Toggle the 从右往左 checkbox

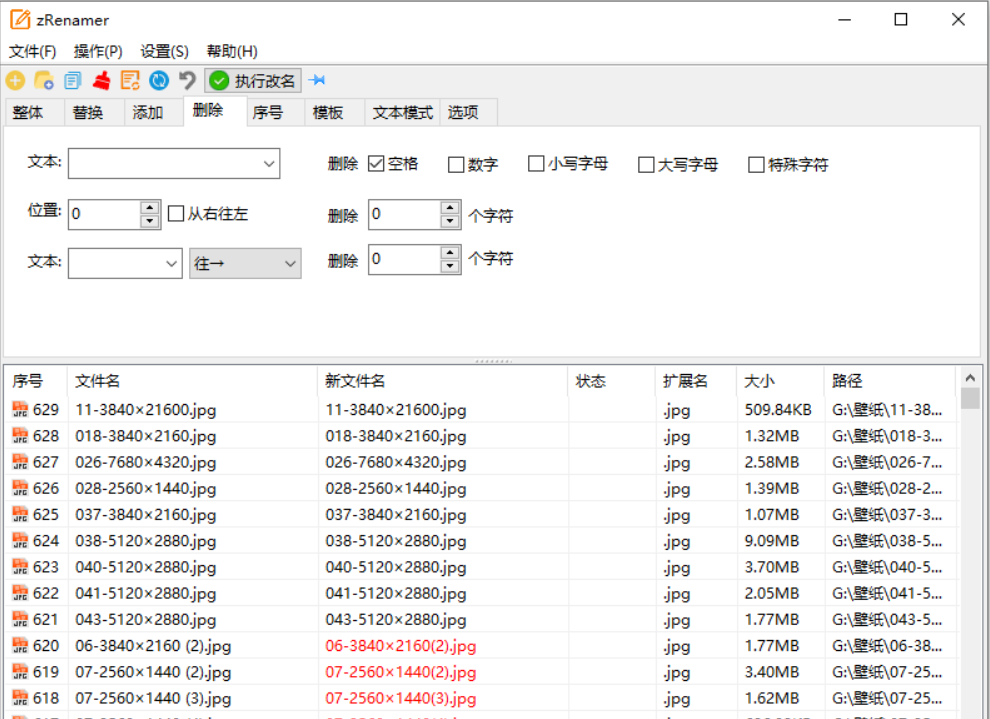pyautogui.click(x=176, y=213)
